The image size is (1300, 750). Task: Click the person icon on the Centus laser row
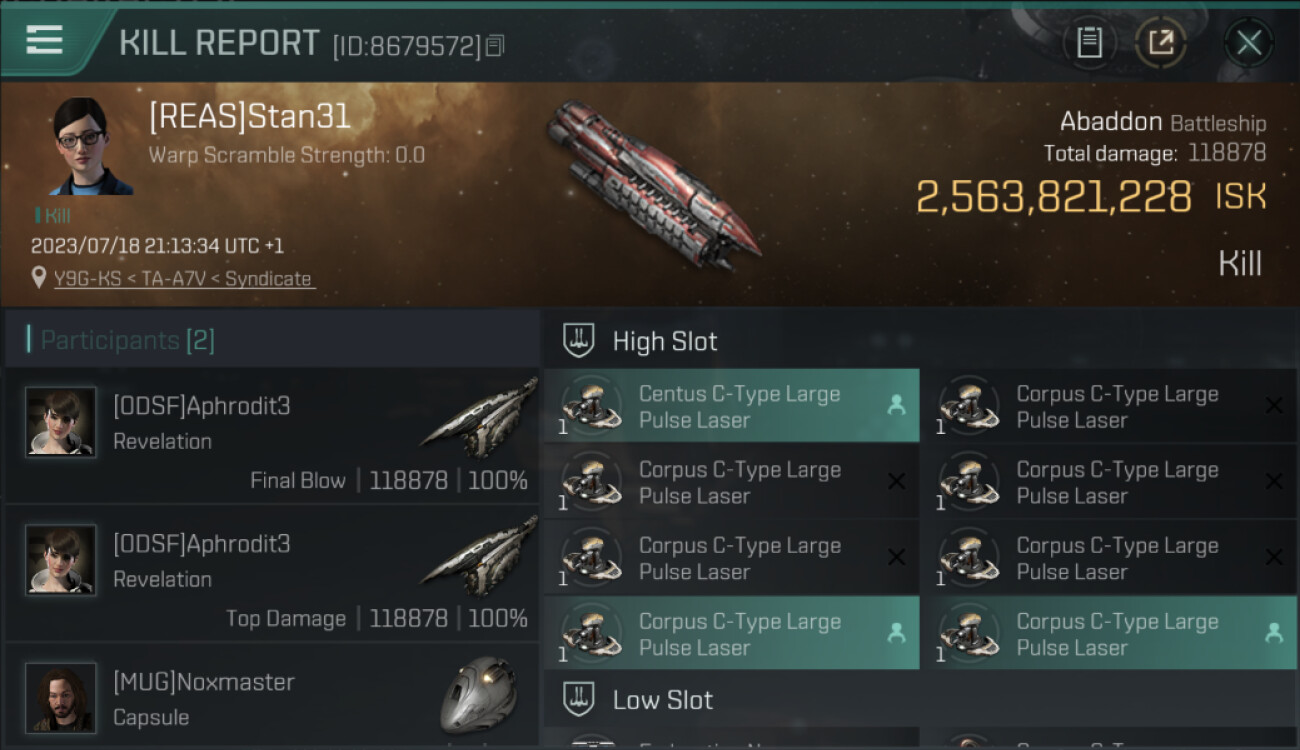tap(896, 405)
